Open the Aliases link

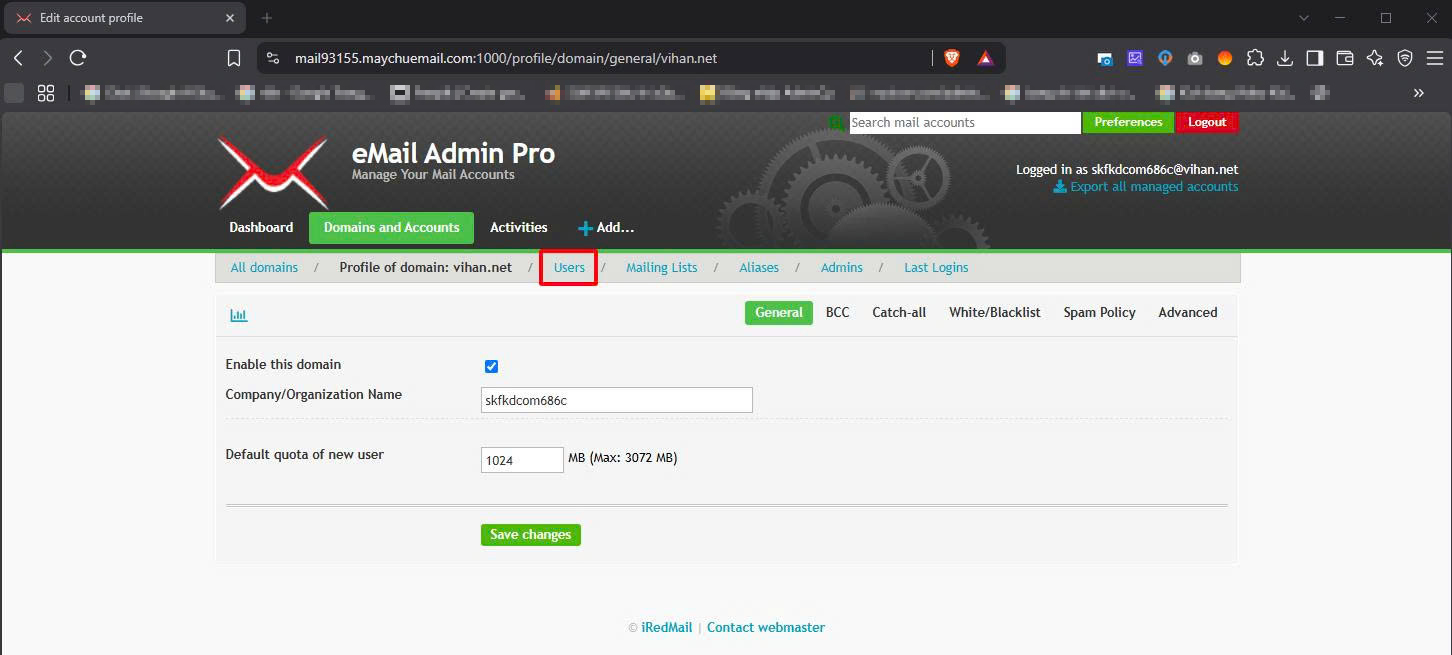tap(759, 268)
